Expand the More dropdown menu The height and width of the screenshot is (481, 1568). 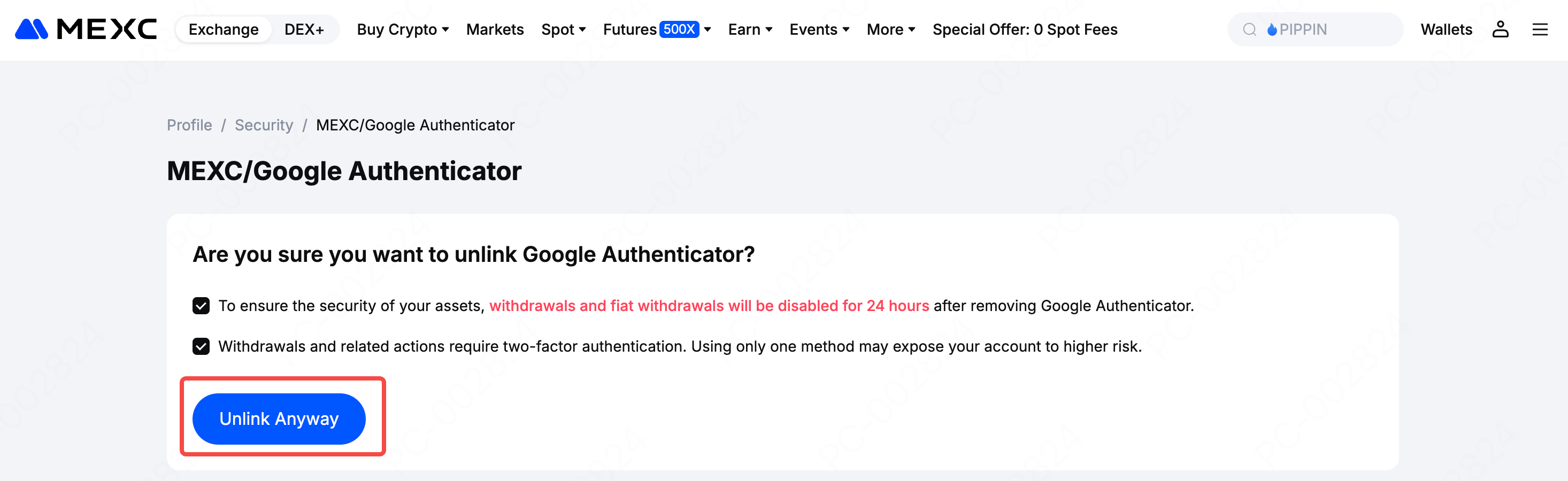[890, 29]
